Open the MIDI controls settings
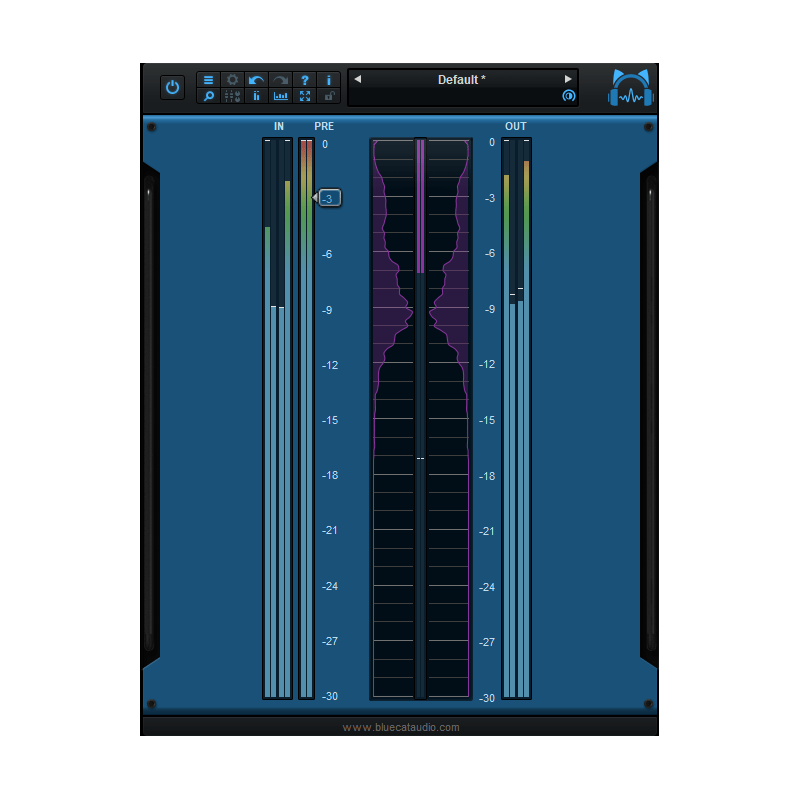The width and height of the screenshot is (800, 800). pos(232,96)
